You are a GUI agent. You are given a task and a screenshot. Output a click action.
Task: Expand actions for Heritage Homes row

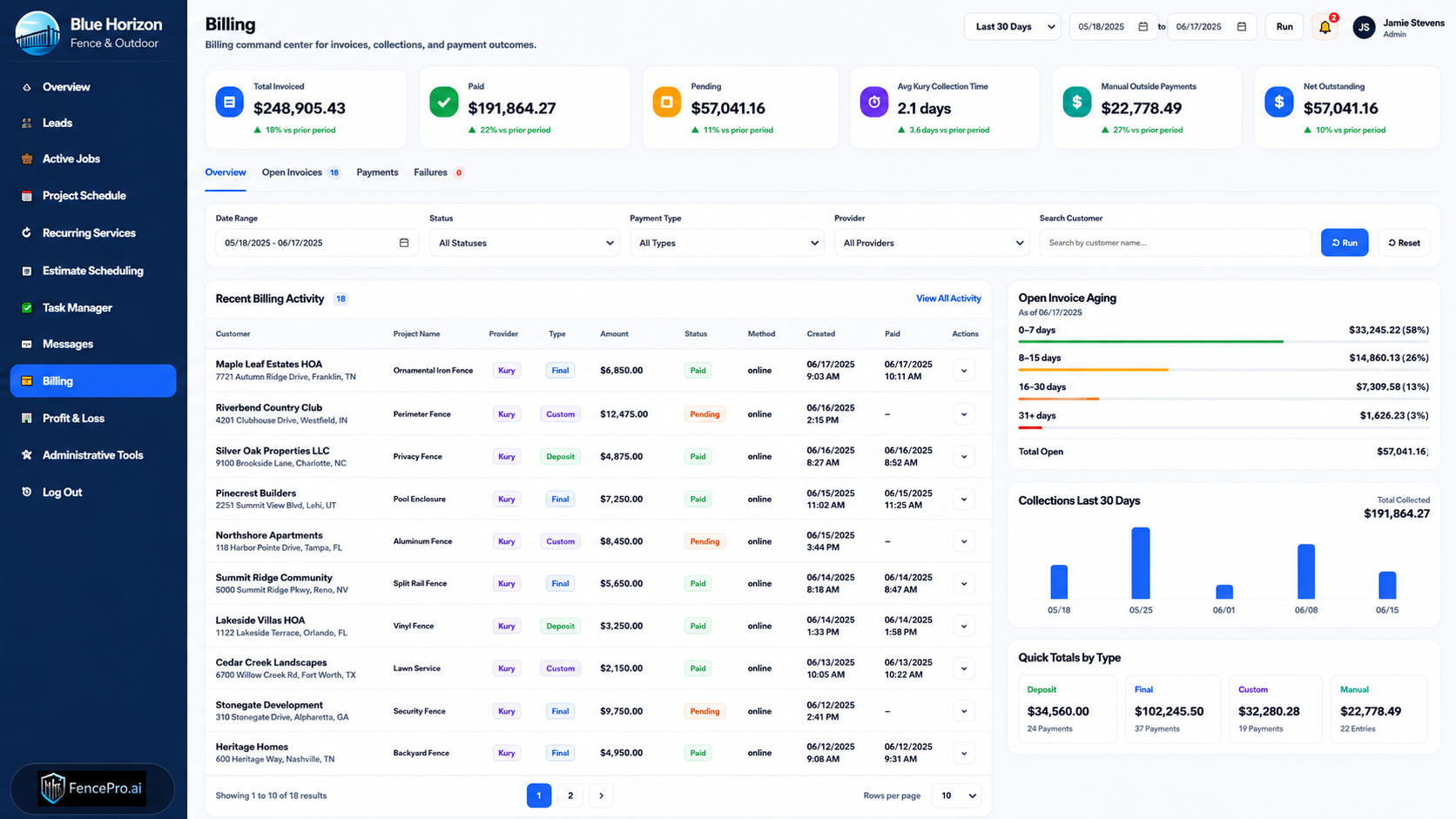[x=964, y=754]
